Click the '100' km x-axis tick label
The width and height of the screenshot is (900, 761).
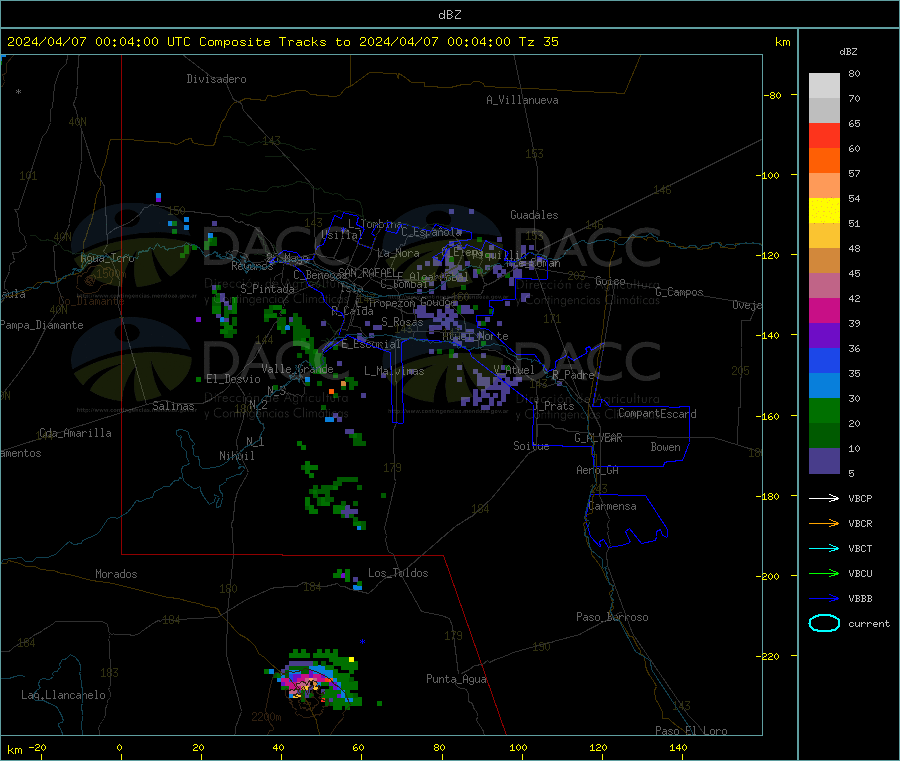click(518, 747)
